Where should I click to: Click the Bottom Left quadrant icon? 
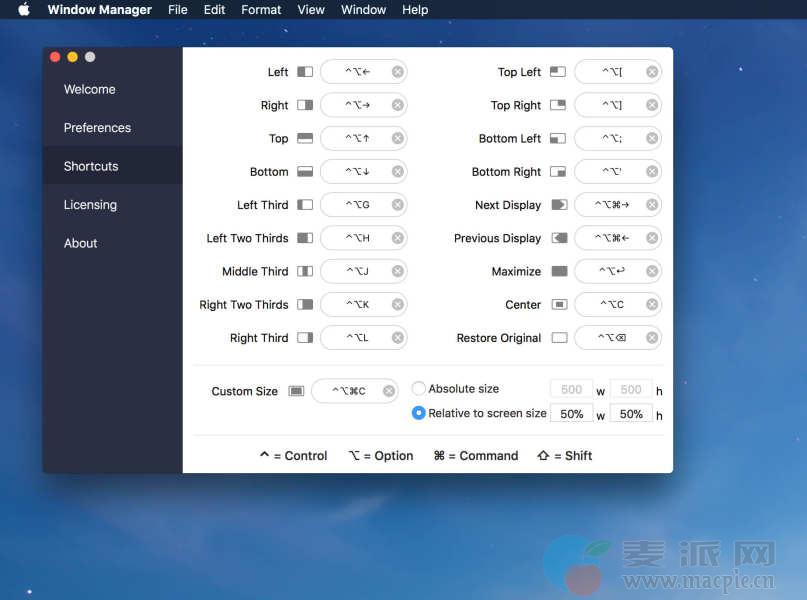click(558, 138)
